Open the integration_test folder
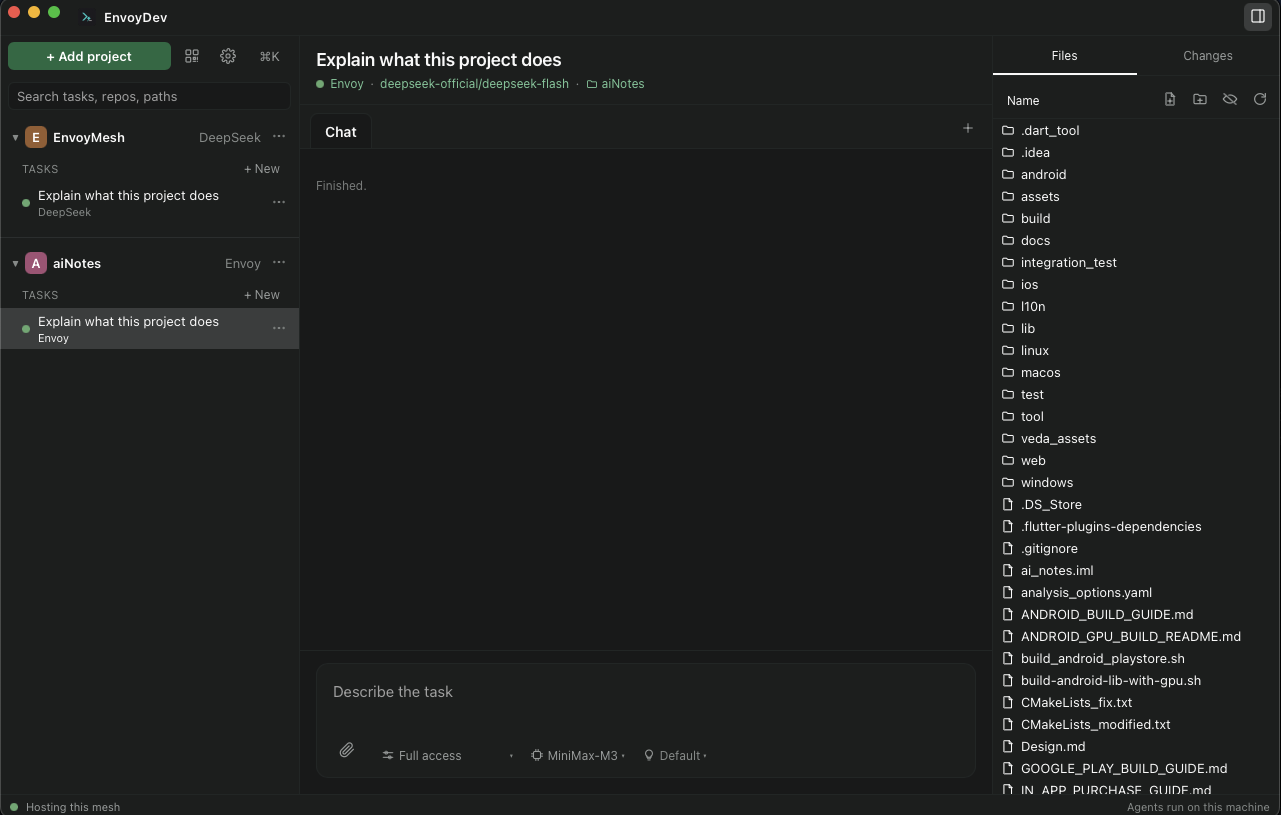 (1137, 262)
